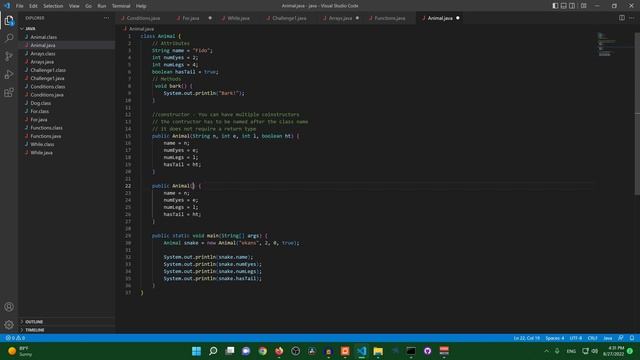Toggle bottom panel layout icon
Screen dimensions: 640x360
[564, 6]
